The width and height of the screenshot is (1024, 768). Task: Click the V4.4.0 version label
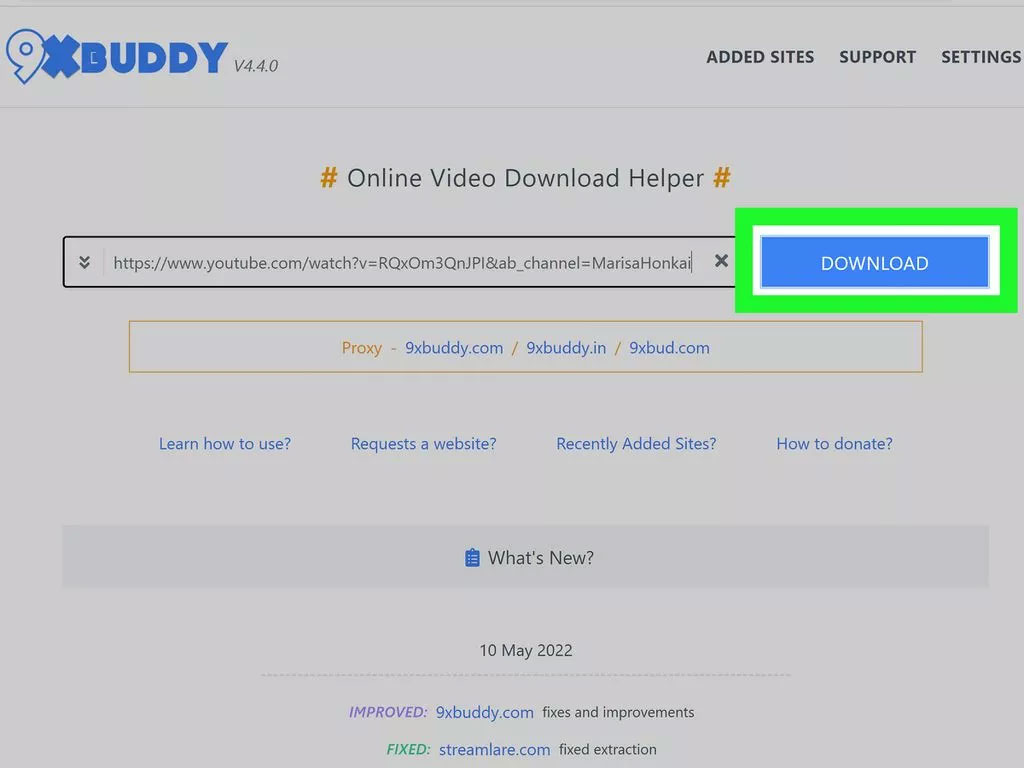(x=256, y=66)
